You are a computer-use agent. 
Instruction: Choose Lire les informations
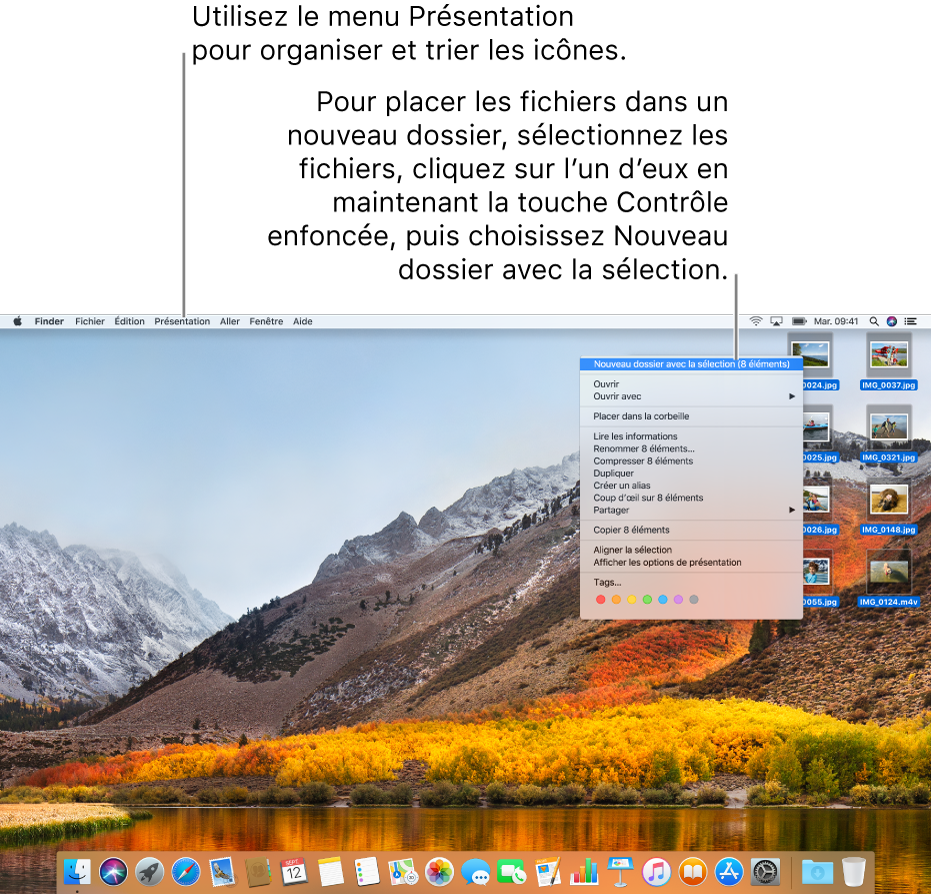click(x=691, y=436)
